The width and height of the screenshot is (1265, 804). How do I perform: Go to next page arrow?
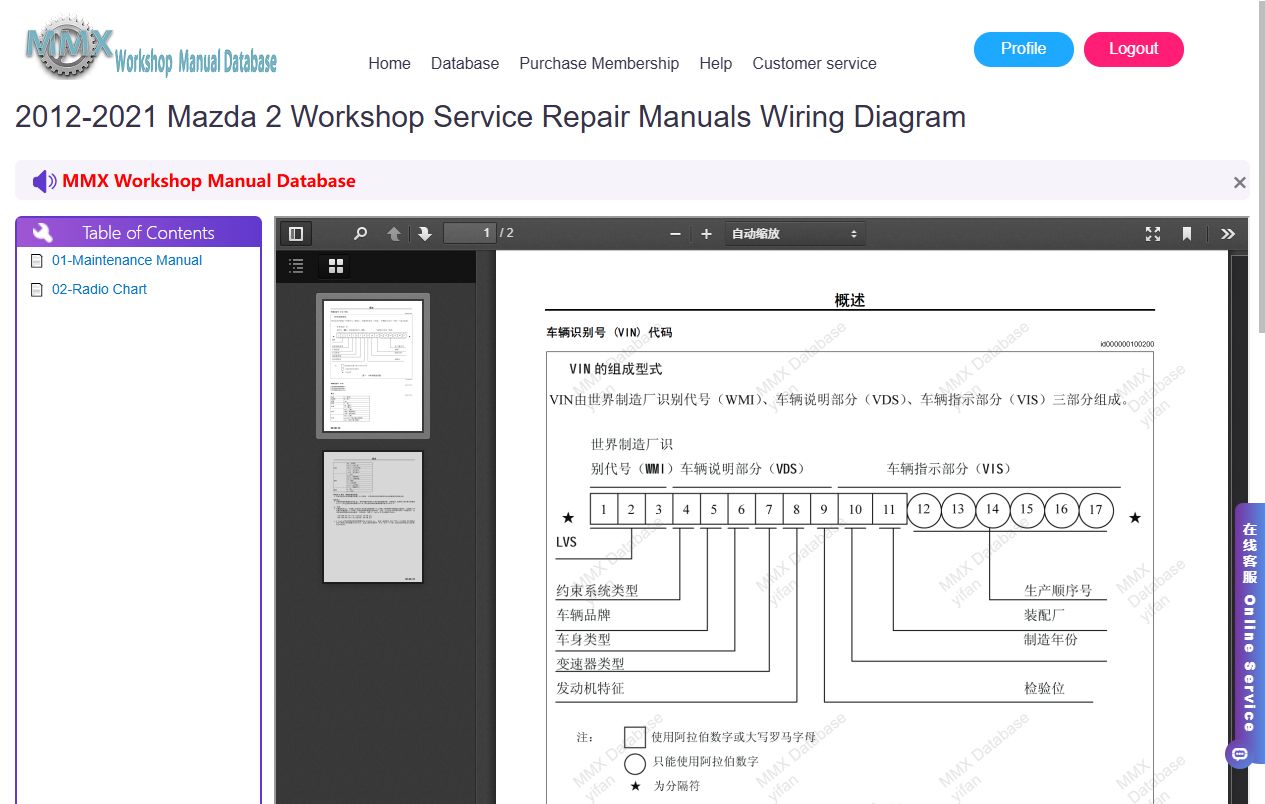tap(424, 234)
